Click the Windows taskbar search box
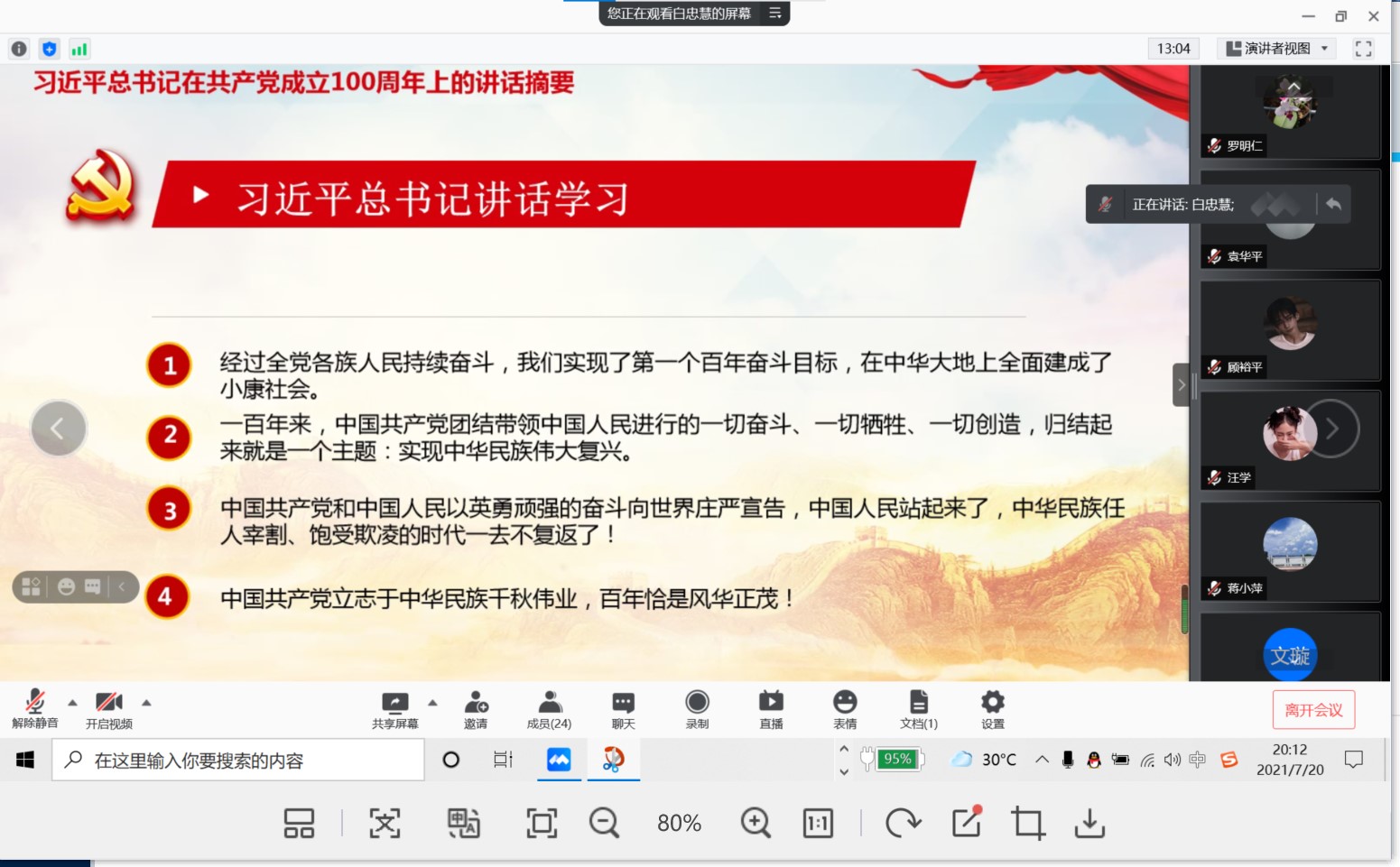This screenshot has height=867, width=1400. [238, 761]
